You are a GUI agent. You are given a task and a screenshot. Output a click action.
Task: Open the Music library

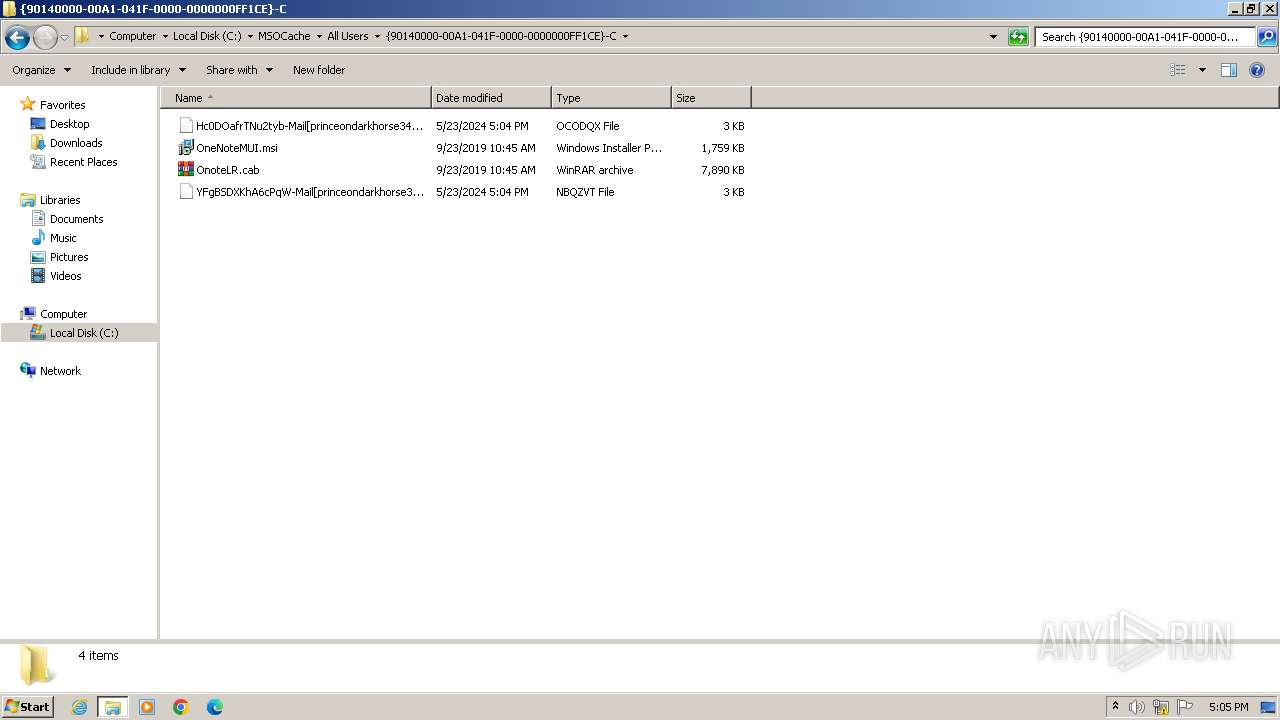(63, 238)
